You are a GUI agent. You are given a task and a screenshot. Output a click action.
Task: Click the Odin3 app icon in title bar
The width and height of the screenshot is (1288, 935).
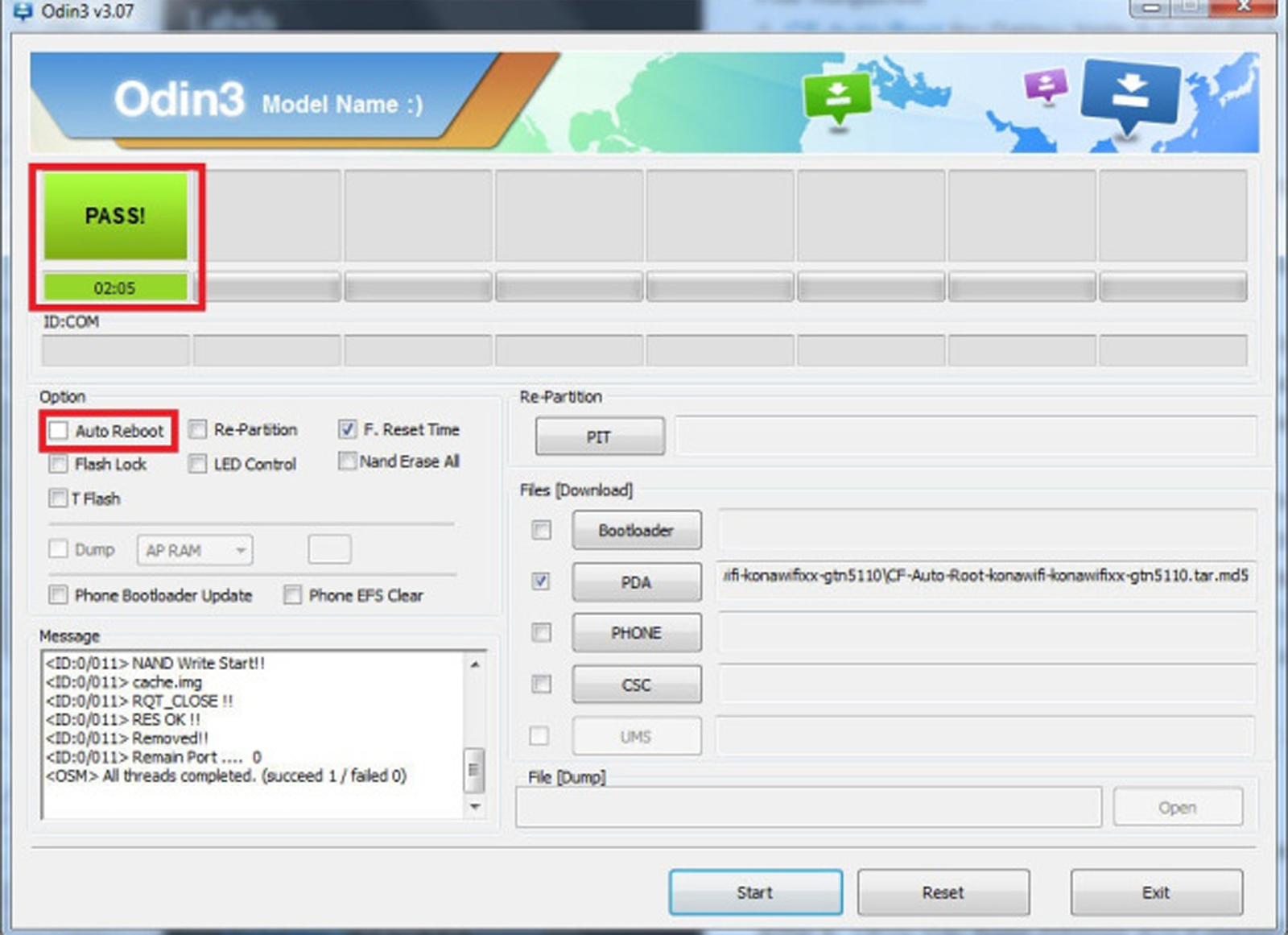pyautogui.click(x=23, y=11)
